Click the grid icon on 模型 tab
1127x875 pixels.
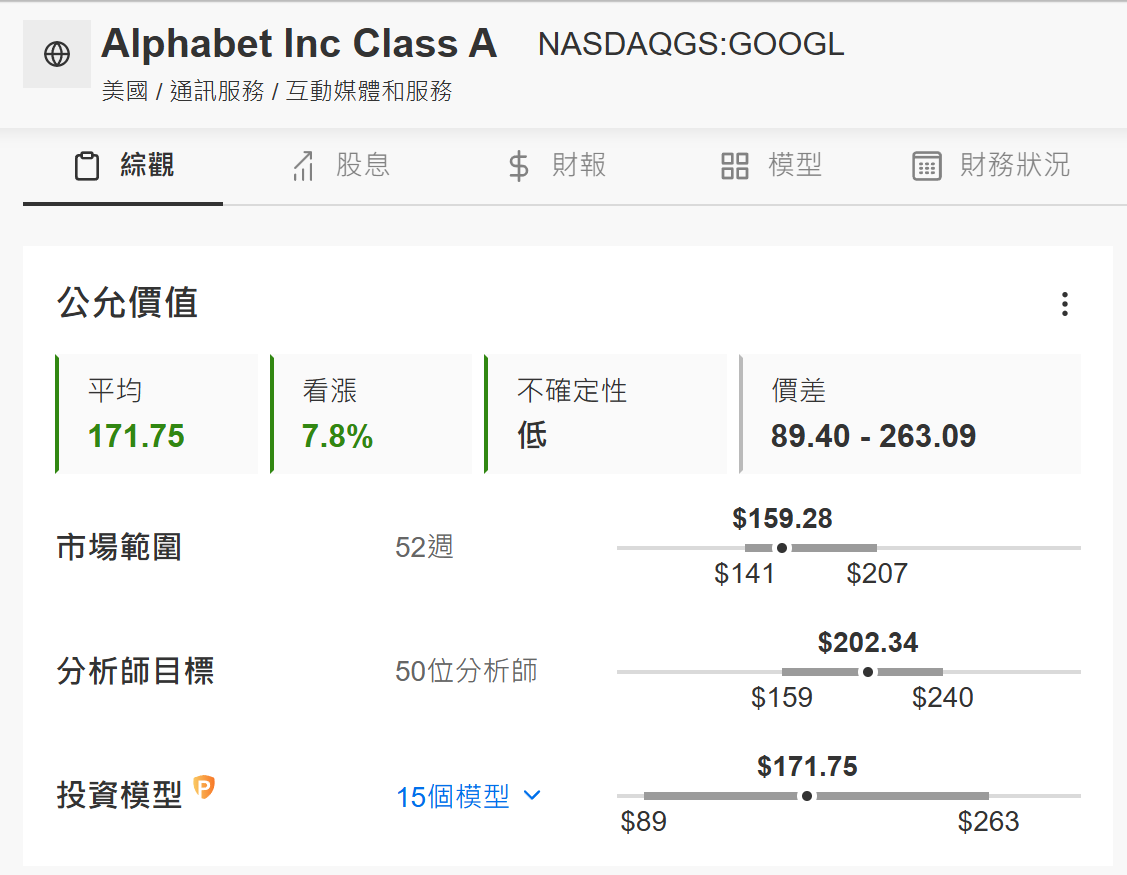(735, 166)
